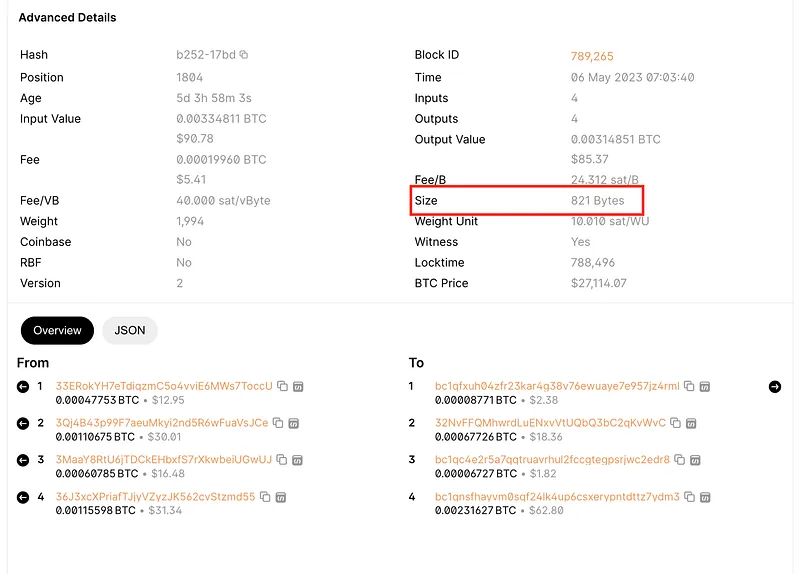Select the Overview tab

(56, 330)
